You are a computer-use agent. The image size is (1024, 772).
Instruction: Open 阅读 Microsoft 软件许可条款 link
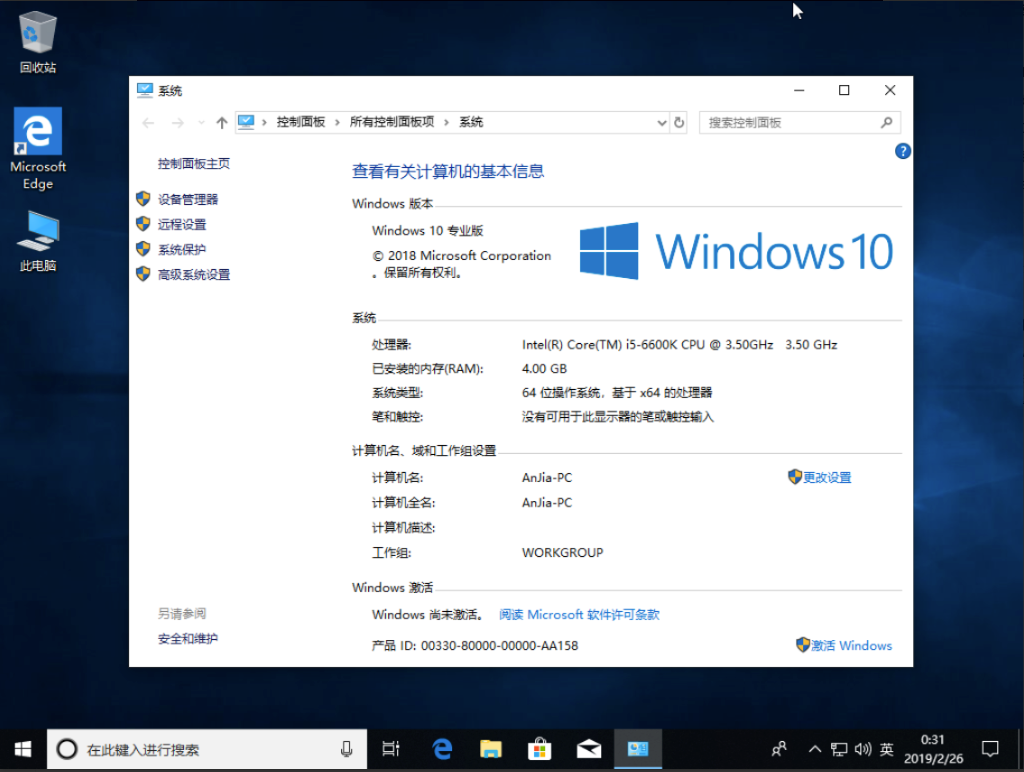tap(579, 615)
